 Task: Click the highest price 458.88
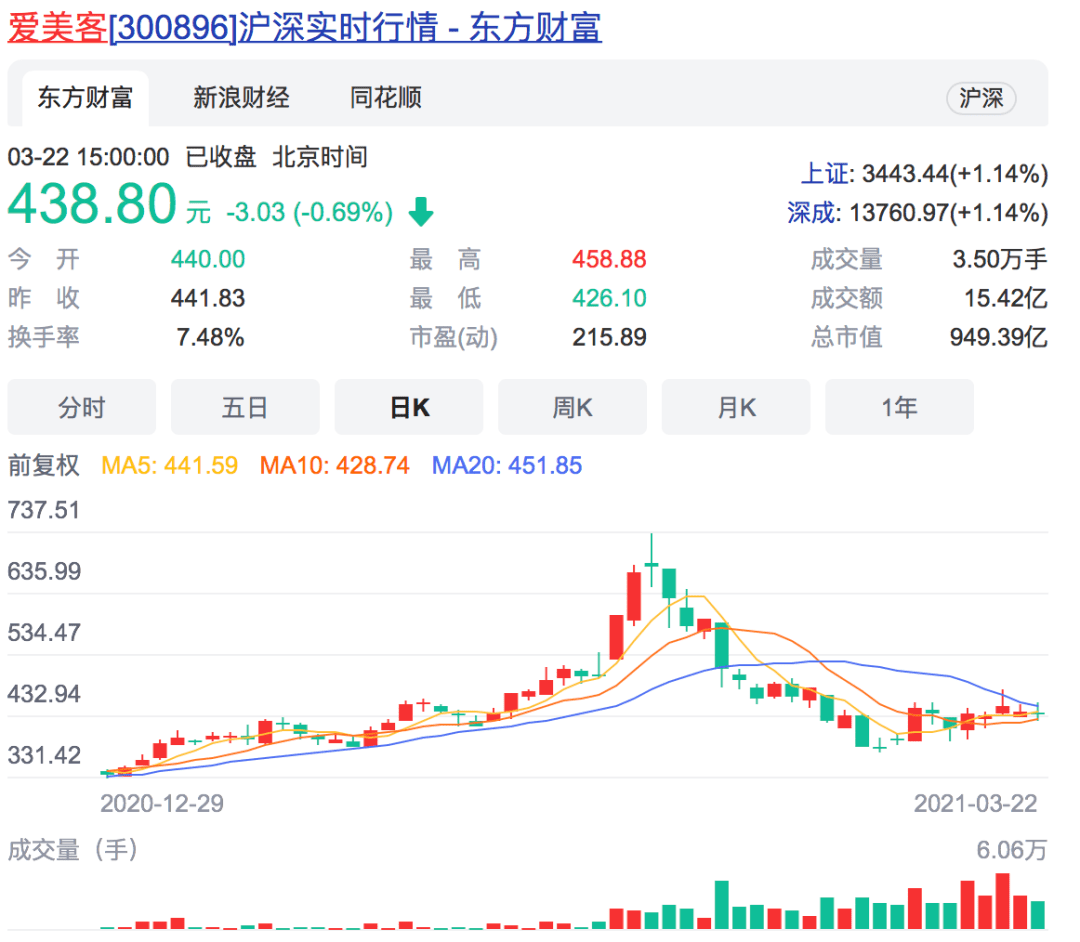tap(610, 260)
